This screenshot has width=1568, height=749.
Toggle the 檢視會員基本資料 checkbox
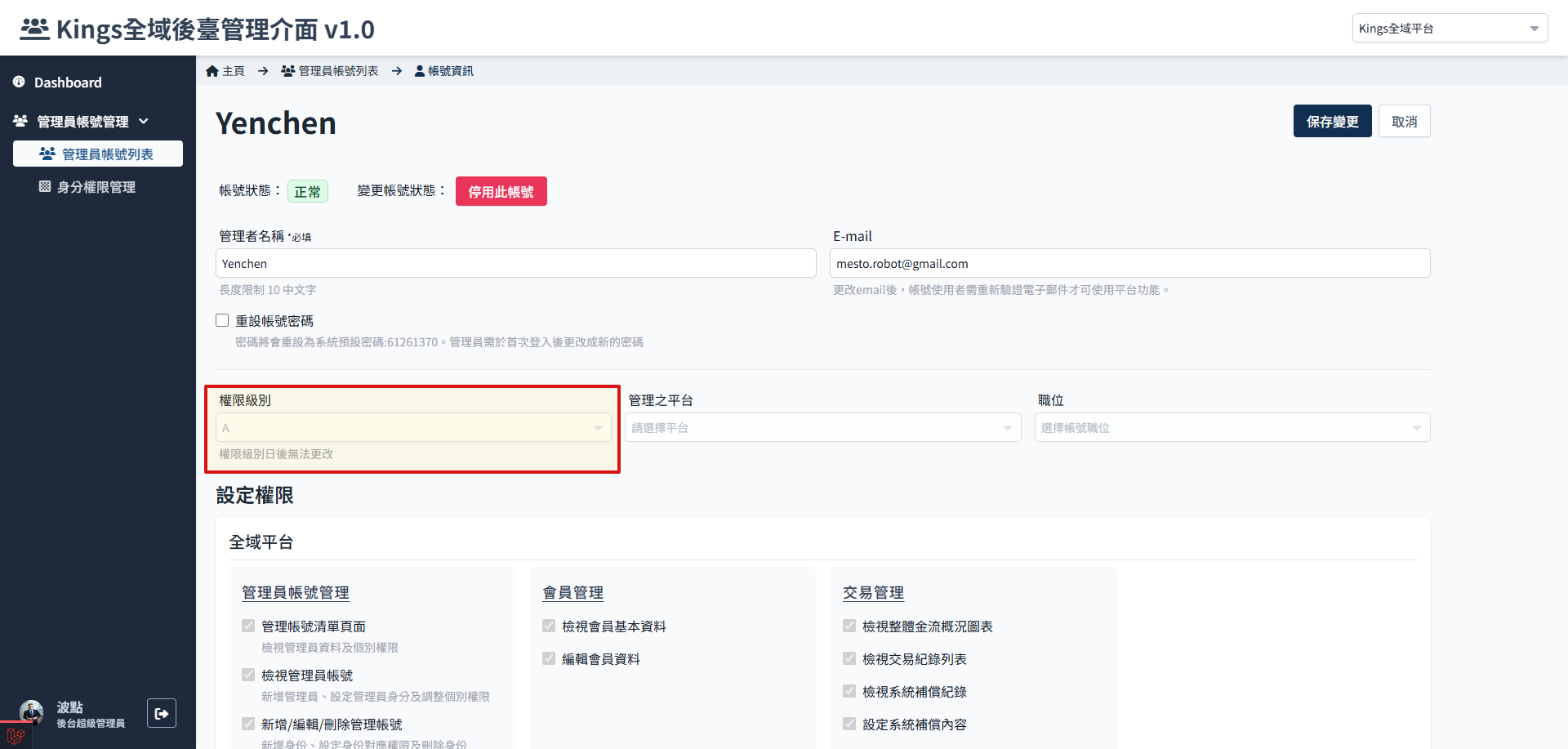(x=549, y=626)
